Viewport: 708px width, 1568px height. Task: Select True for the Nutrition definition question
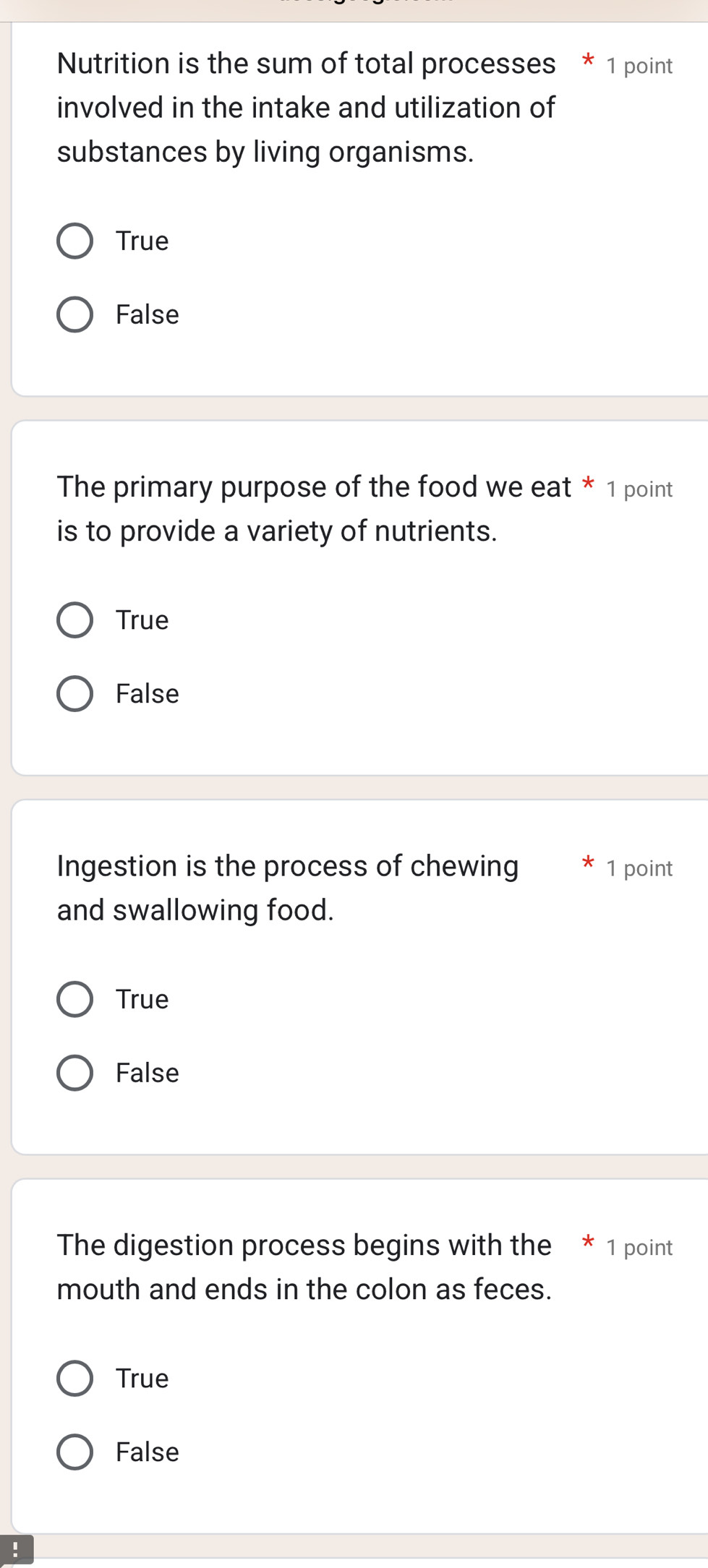[74, 241]
